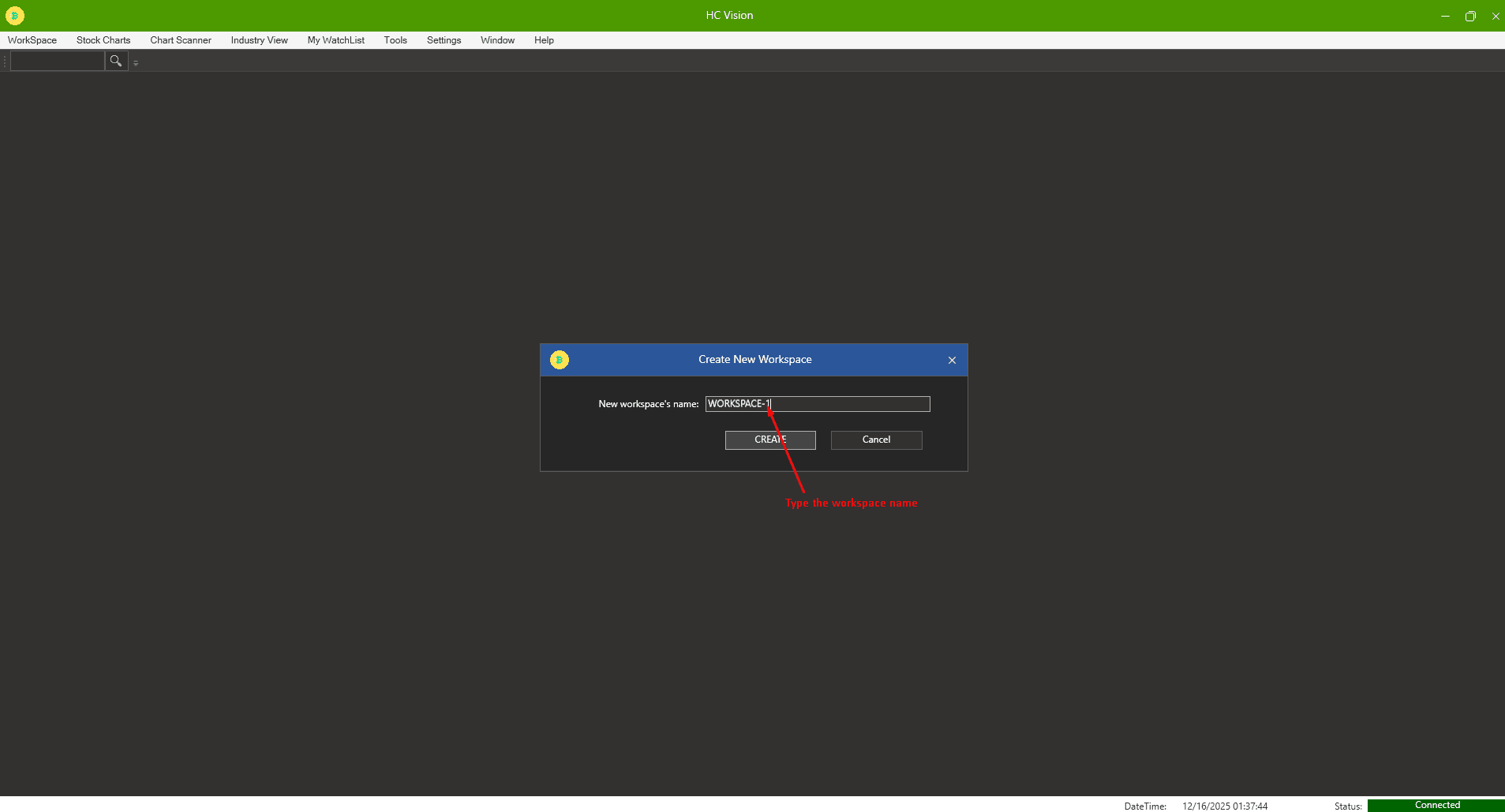
Task: Open the Settings menu
Action: [444, 40]
